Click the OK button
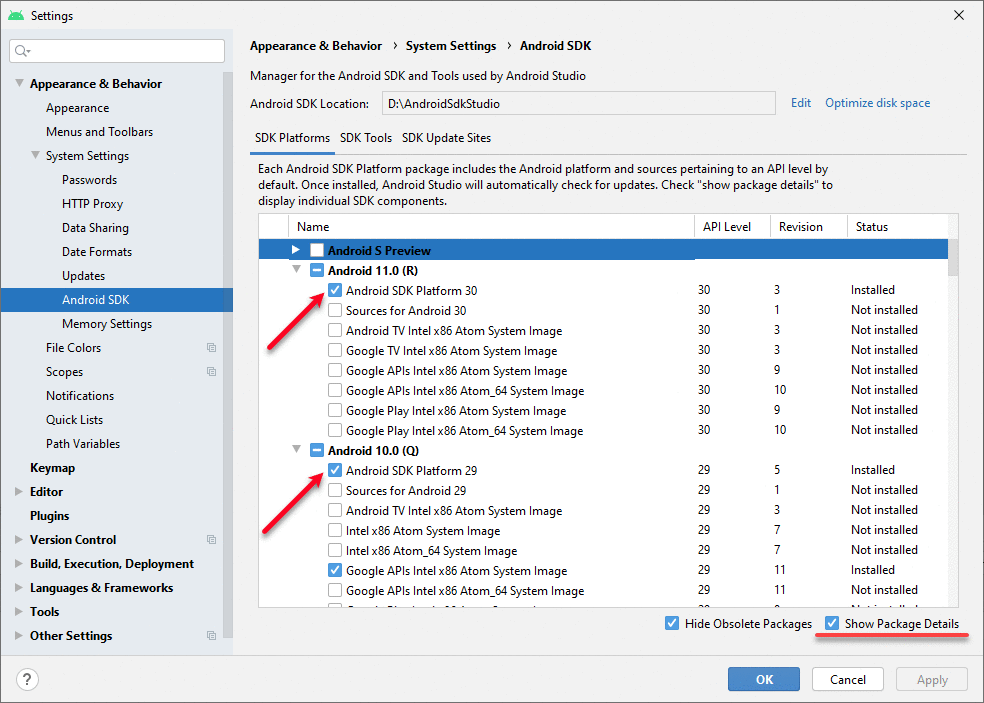 (x=764, y=679)
